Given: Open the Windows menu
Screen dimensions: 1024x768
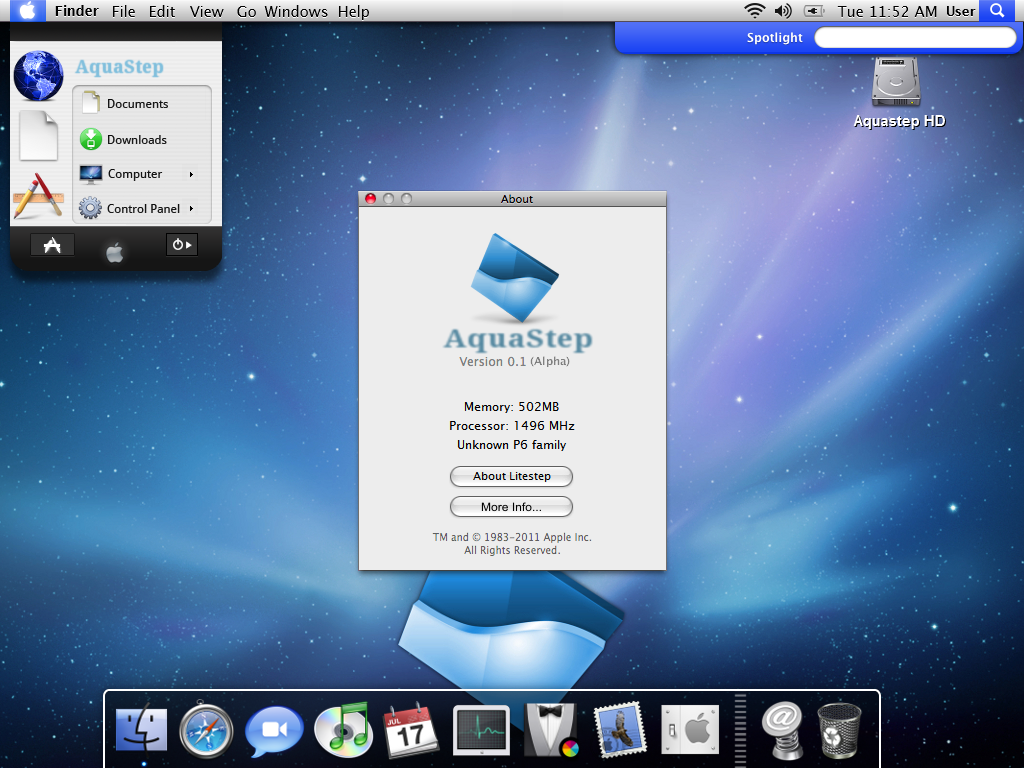Looking at the screenshot, I should tap(296, 11).
